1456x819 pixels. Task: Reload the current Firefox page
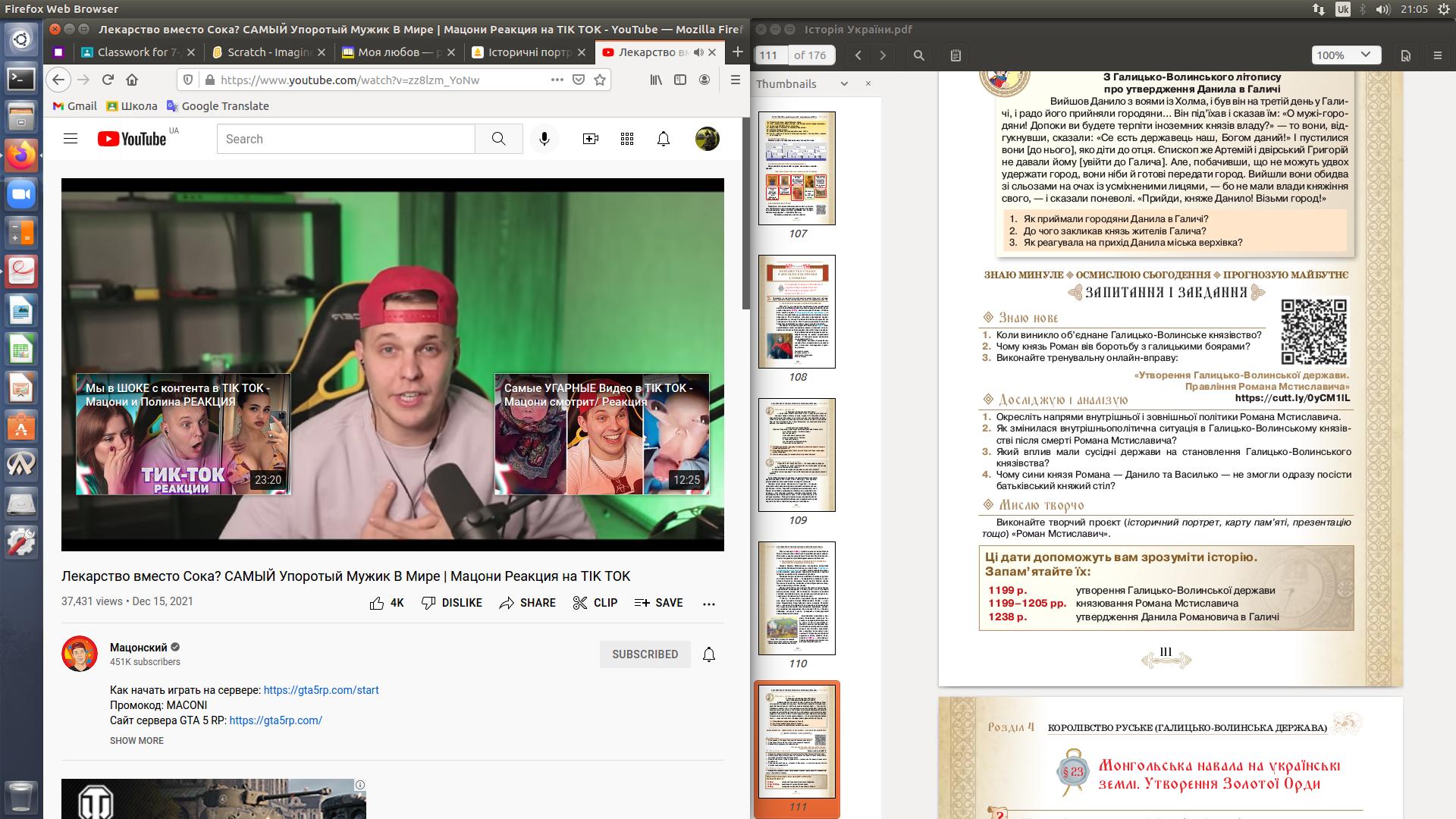point(108,80)
